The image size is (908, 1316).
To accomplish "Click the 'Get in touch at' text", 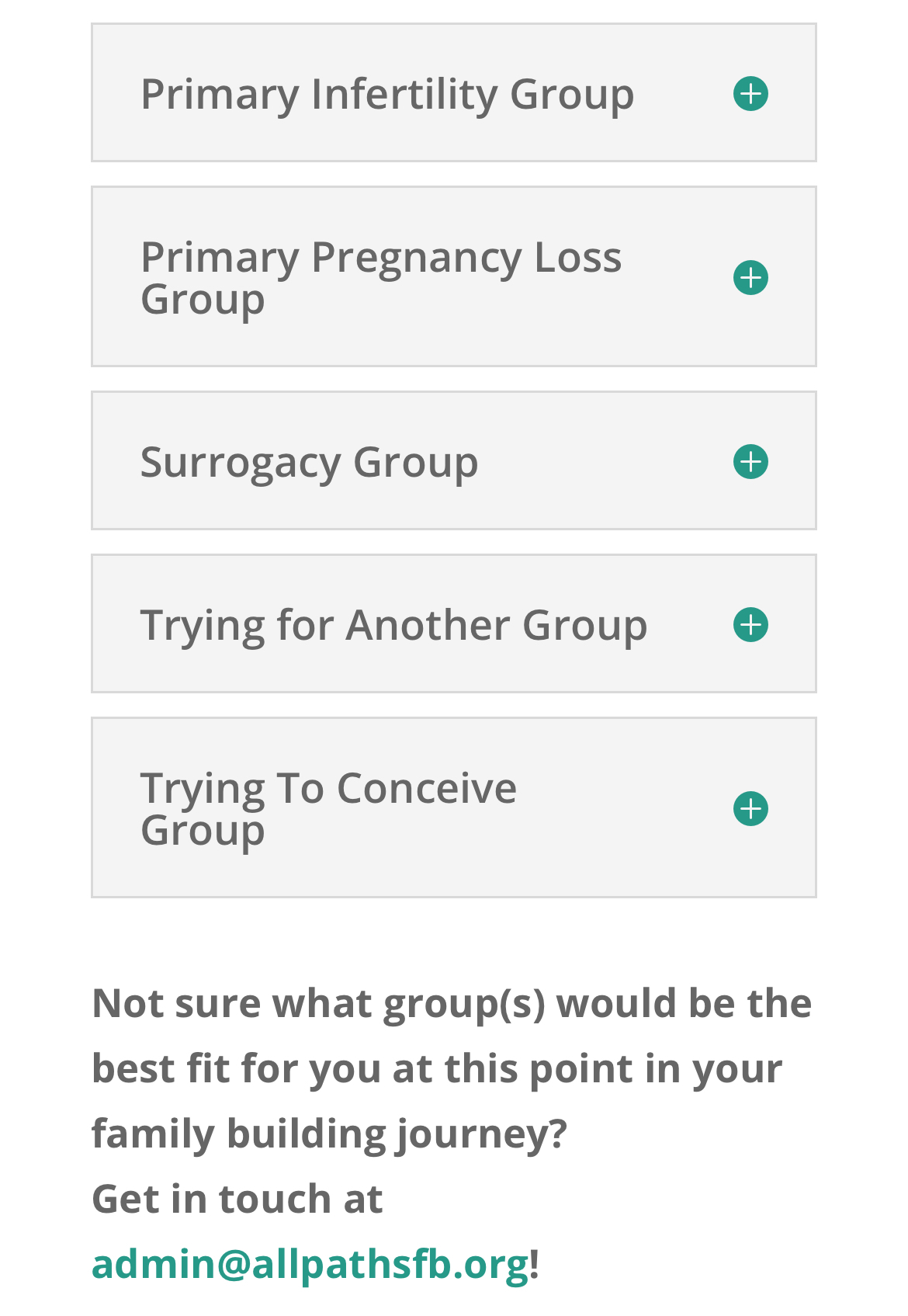I will 237,1198.
